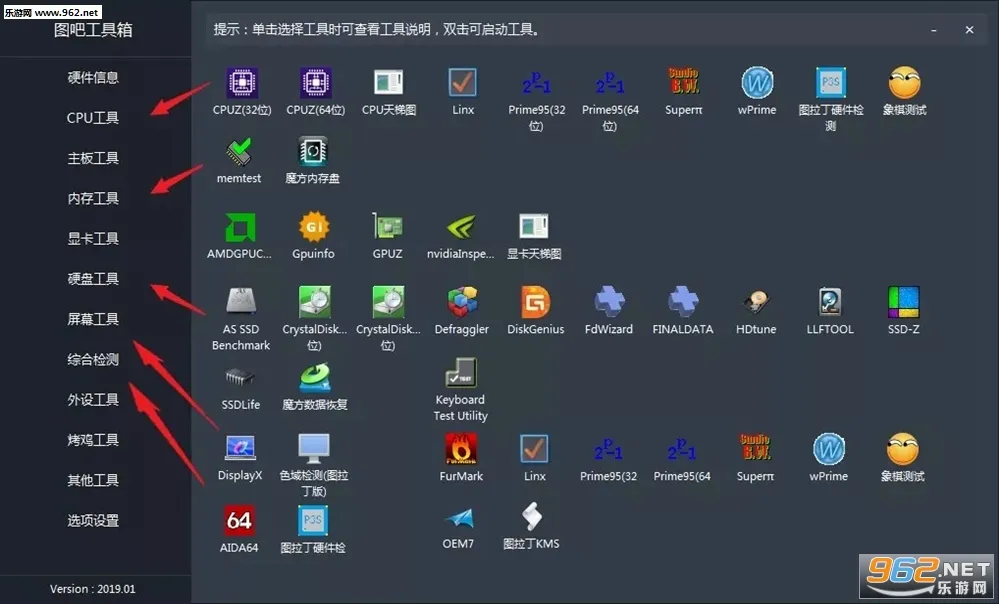The width and height of the screenshot is (999, 604).
Task: Click the HDtune disk tool icon
Action: (756, 303)
